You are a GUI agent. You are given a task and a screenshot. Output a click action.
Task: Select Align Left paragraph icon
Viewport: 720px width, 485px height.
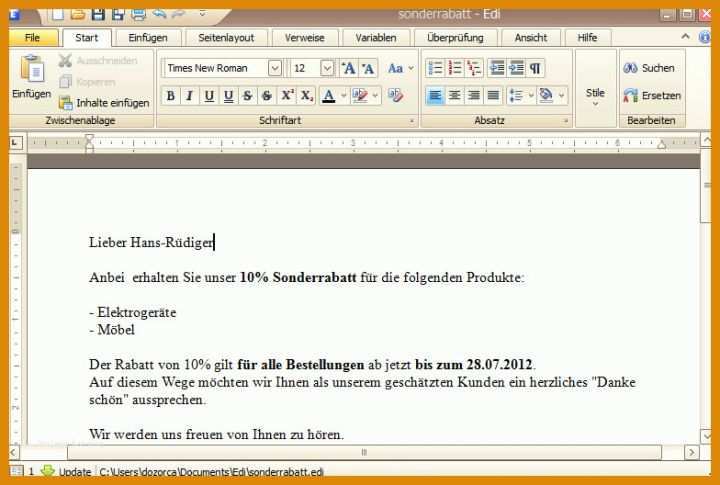(x=435, y=96)
